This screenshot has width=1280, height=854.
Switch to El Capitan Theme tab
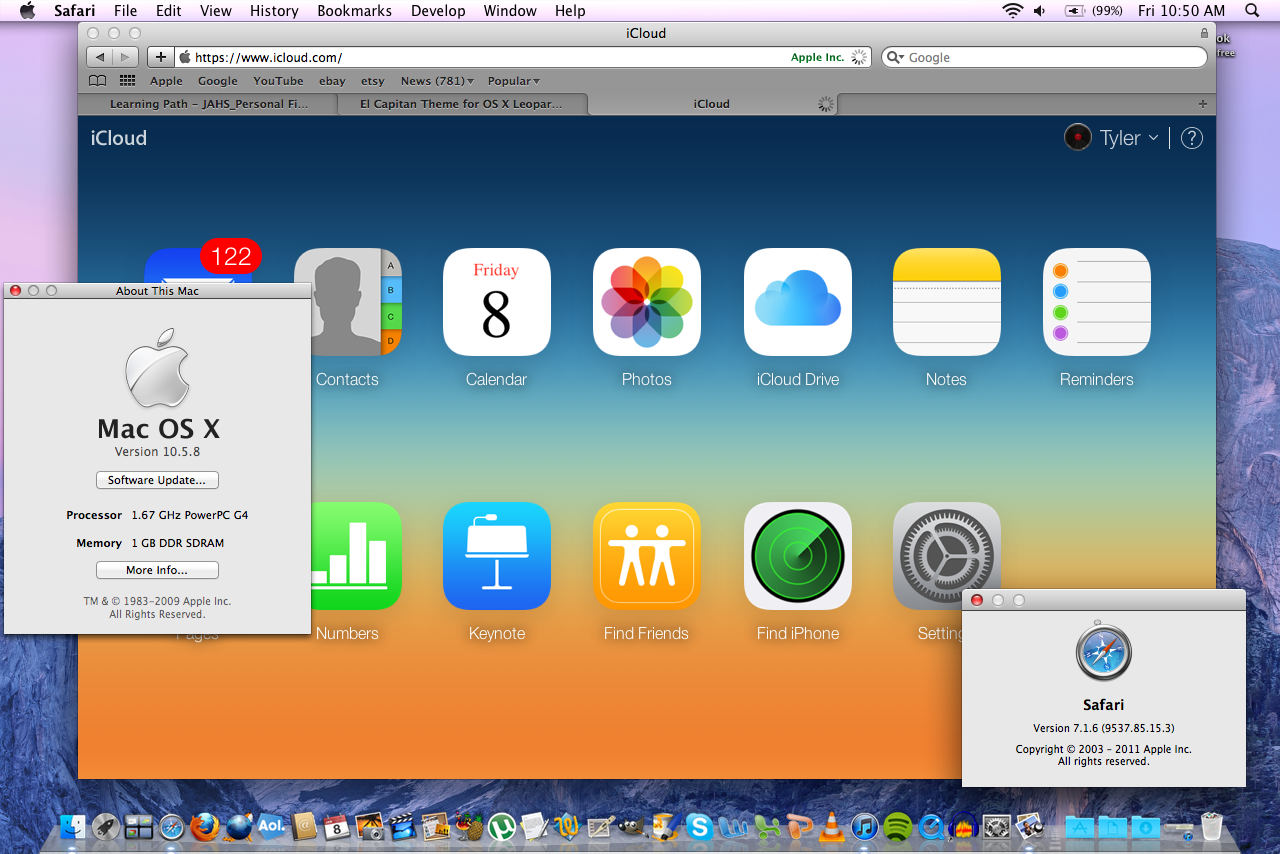pyautogui.click(x=463, y=103)
